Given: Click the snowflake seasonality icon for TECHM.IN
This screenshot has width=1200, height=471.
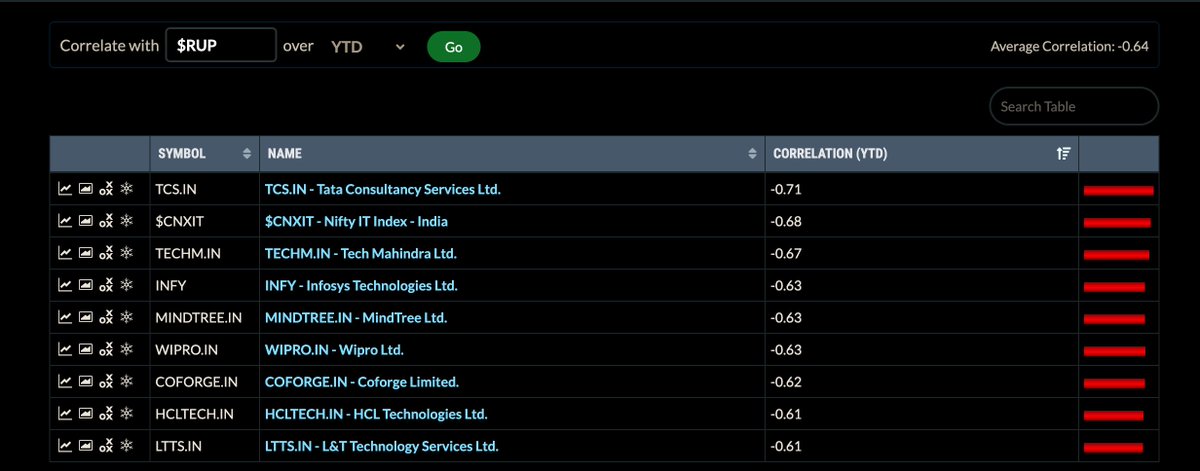Looking at the screenshot, I should 126,253.
